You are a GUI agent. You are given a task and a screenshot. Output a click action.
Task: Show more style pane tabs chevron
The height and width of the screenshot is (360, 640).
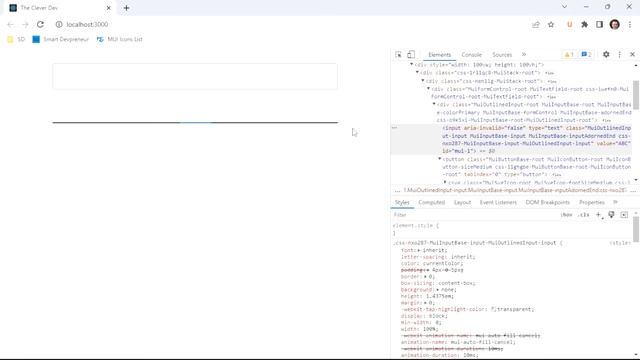(616, 202)
